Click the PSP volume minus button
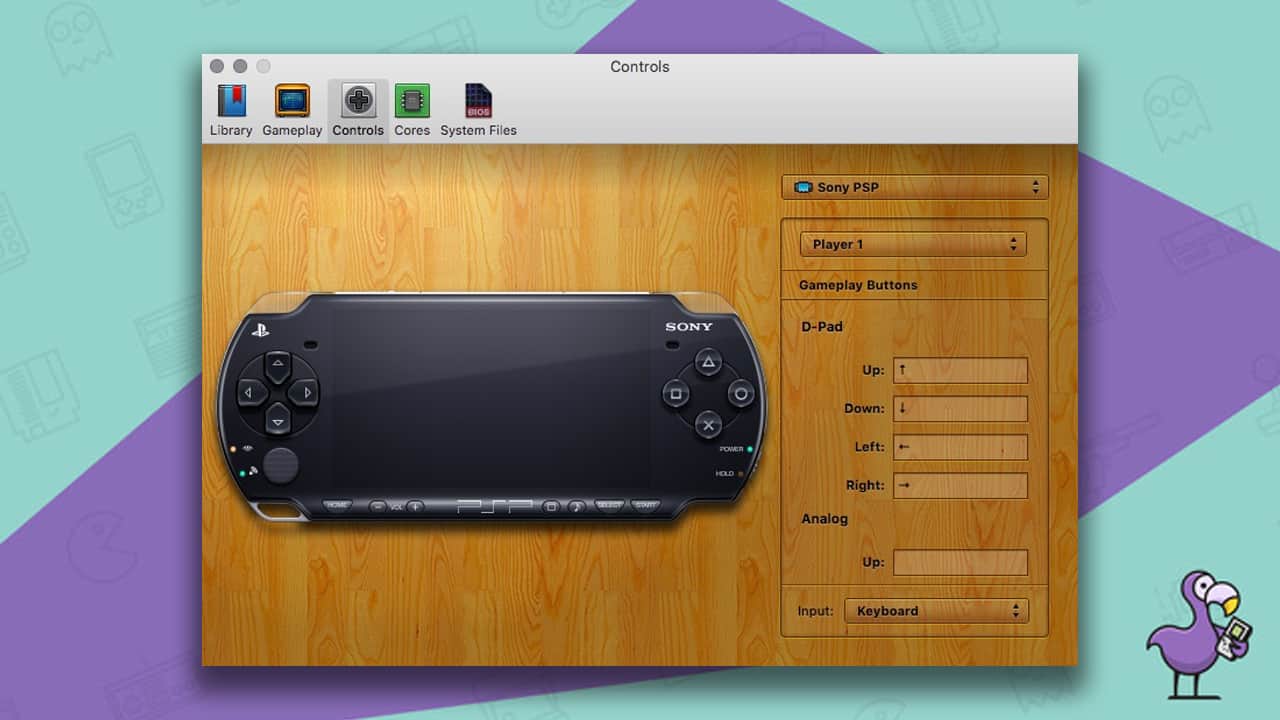 click(378, 507)
